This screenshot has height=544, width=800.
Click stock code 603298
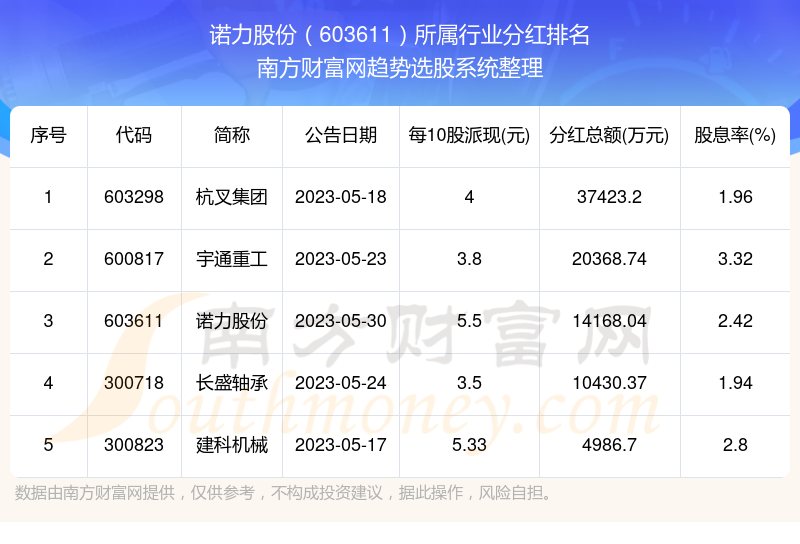click(x=134, y=197)
